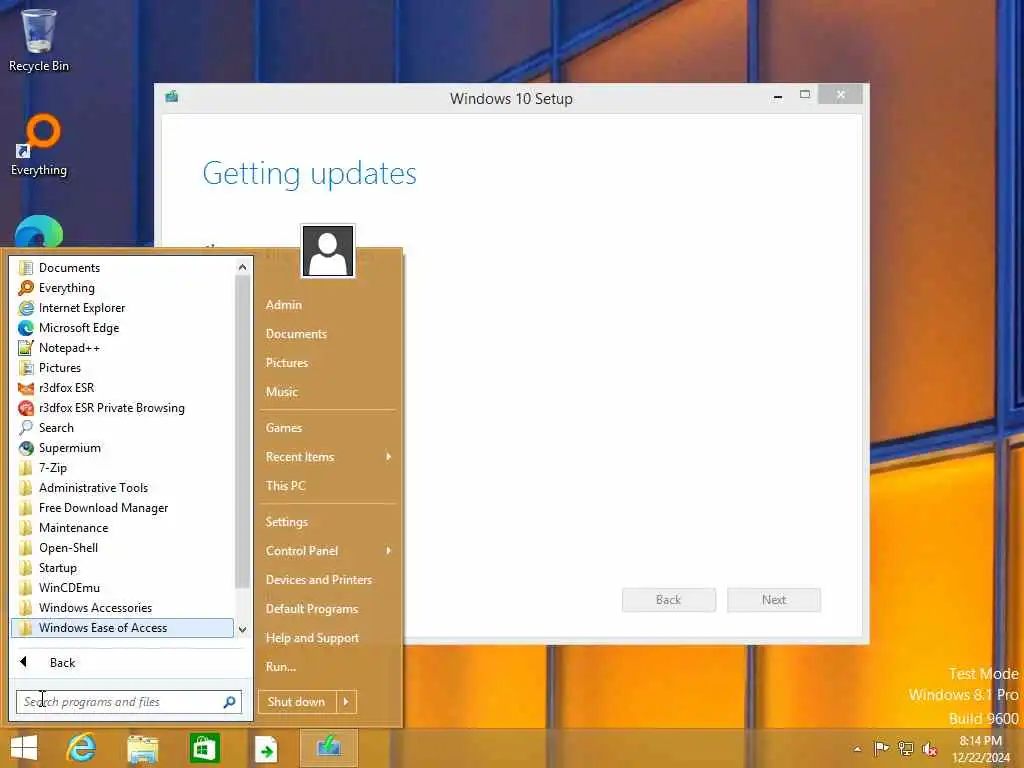Open the Everything desktop shortcut
This screenshot has height=768, width=1024.
[39, 145]
